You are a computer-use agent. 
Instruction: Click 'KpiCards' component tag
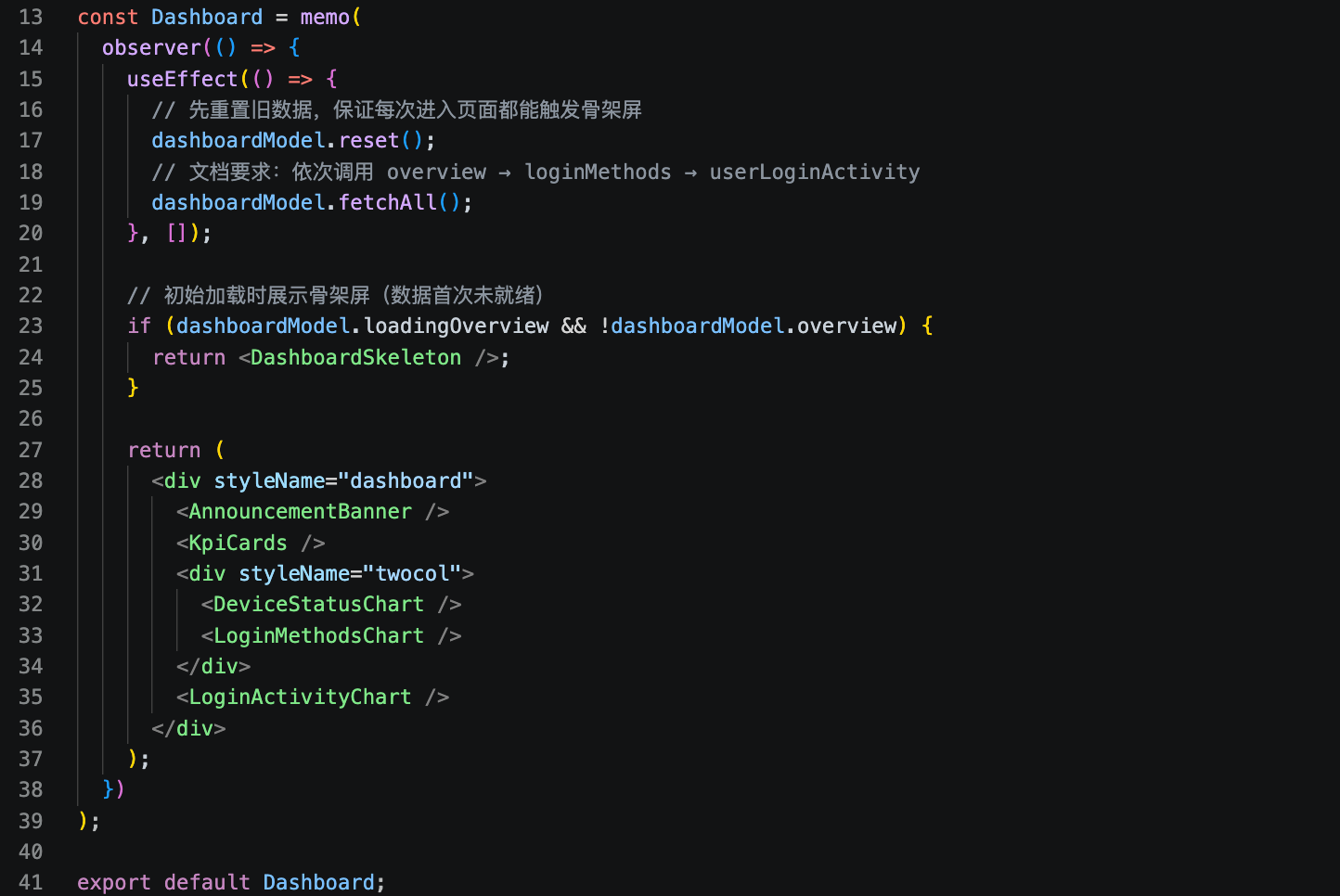pyautogui.click(x=238, y=543)
